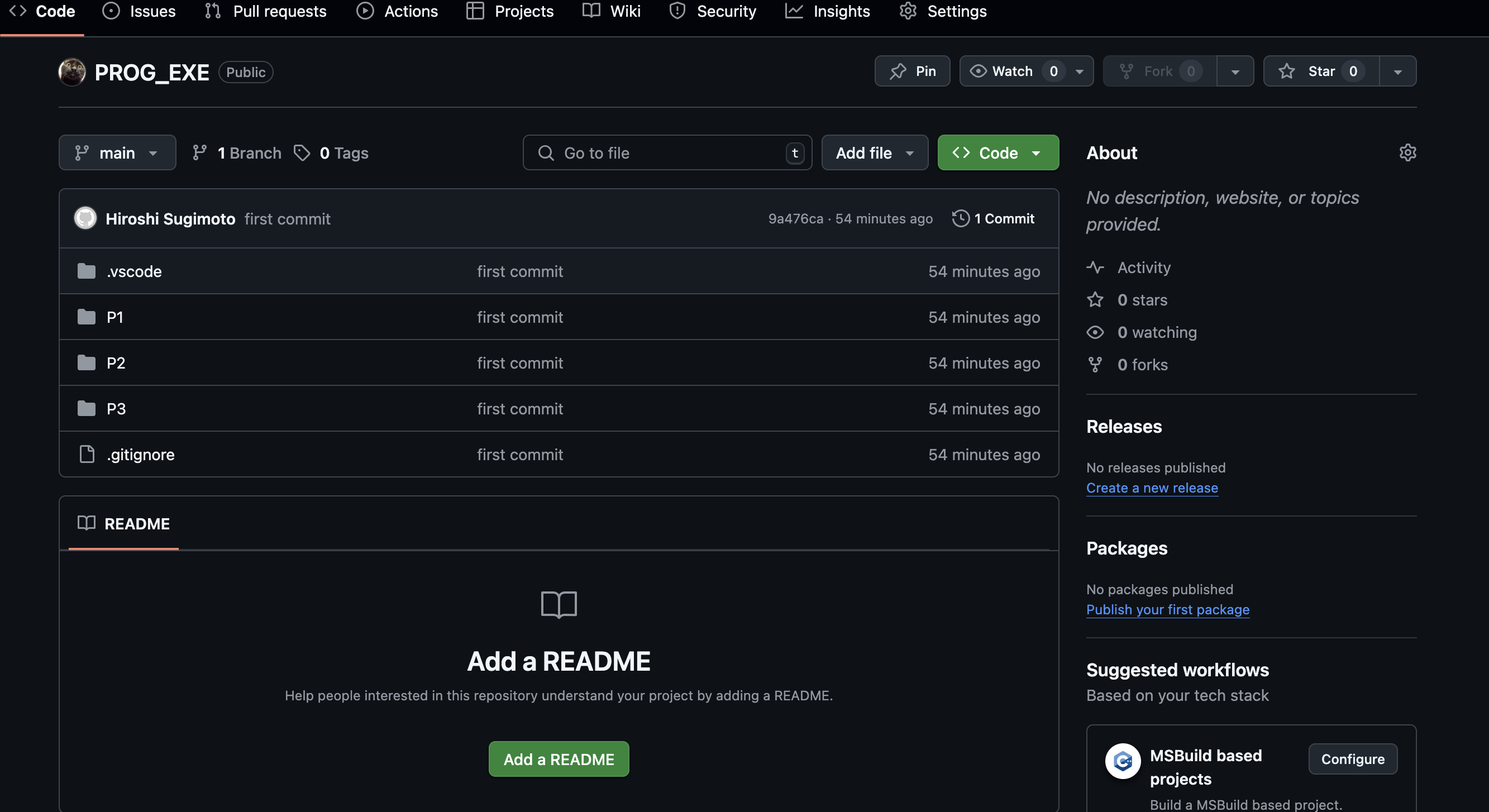The width and height of the screenshot is (1489, 812).
Task: Click the green Add a README button
Action: coord(559,759)
